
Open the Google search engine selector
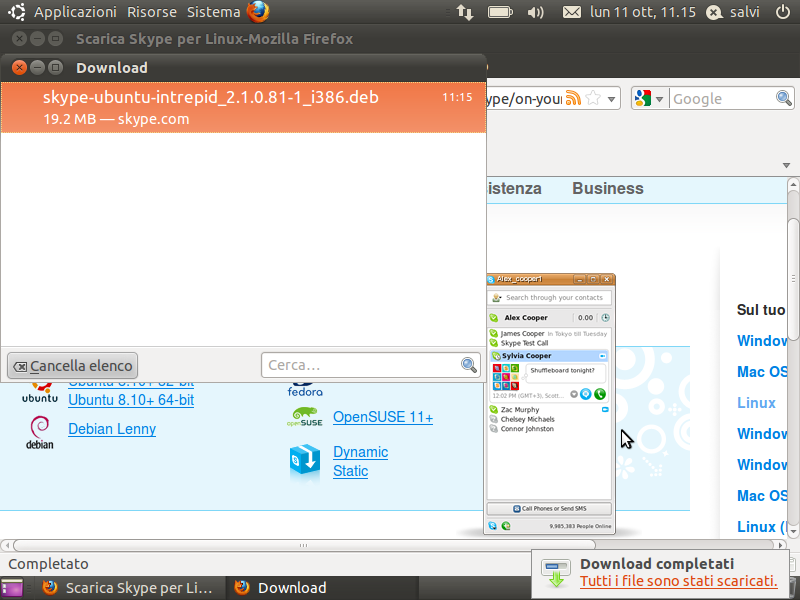(647, 98)
